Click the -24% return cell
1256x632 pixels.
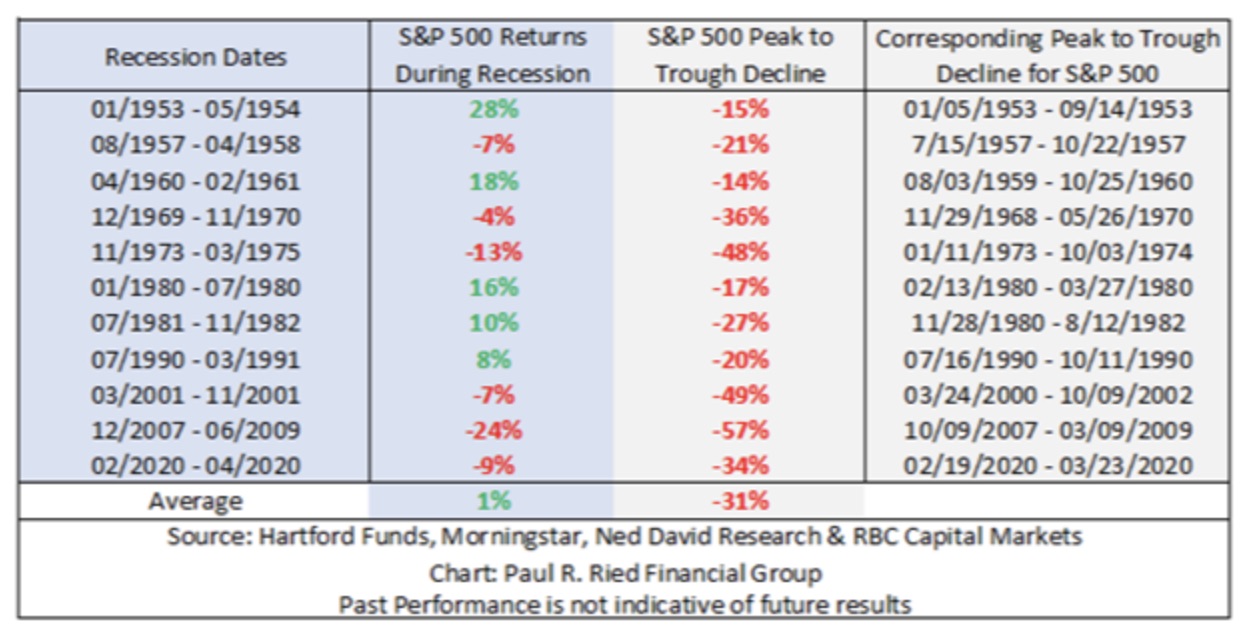click(492, 430)
